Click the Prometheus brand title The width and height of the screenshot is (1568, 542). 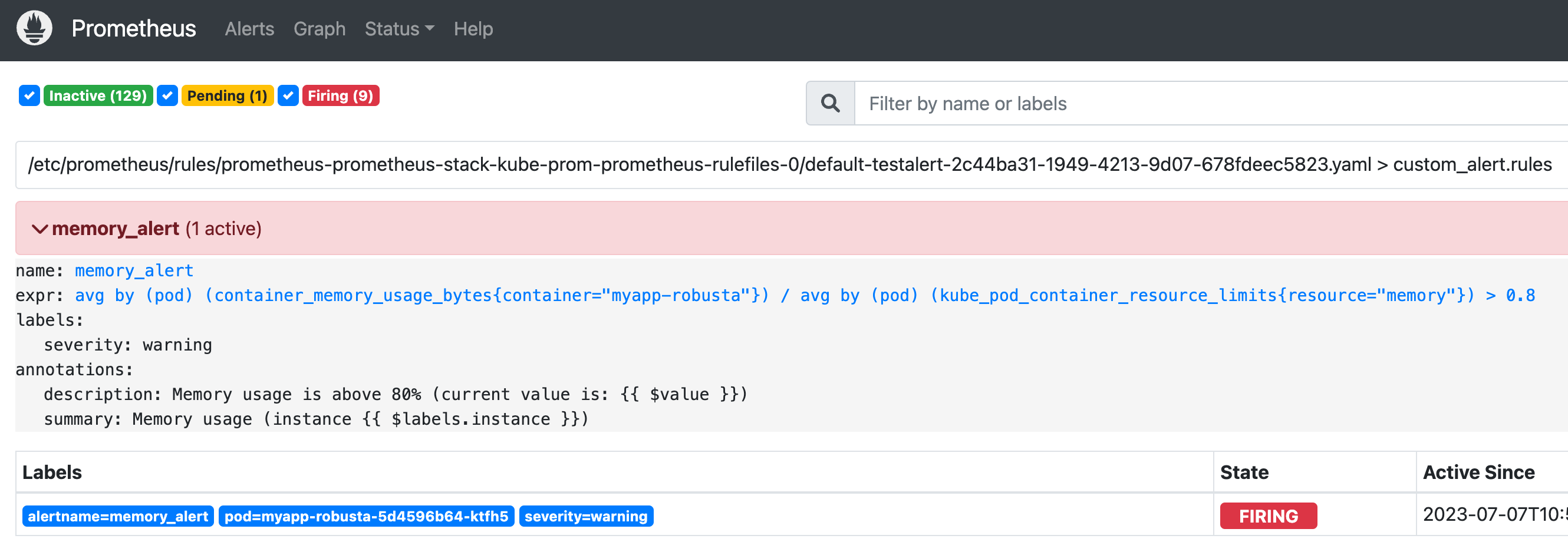tap(134, 29)
